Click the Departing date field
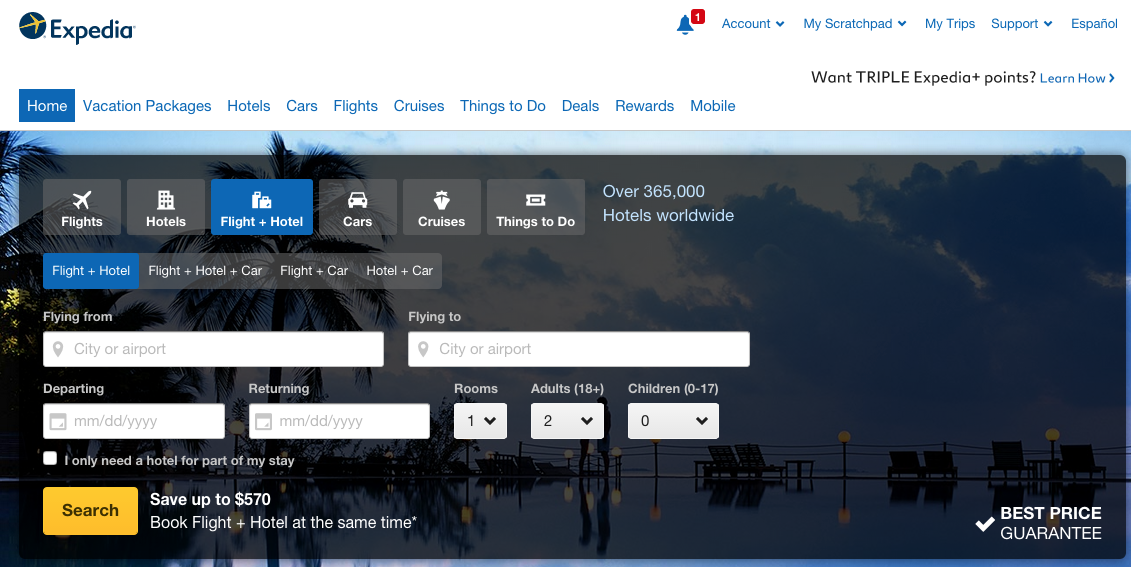The width and height of the screenshot is (1131, 567). pos(134,421)
